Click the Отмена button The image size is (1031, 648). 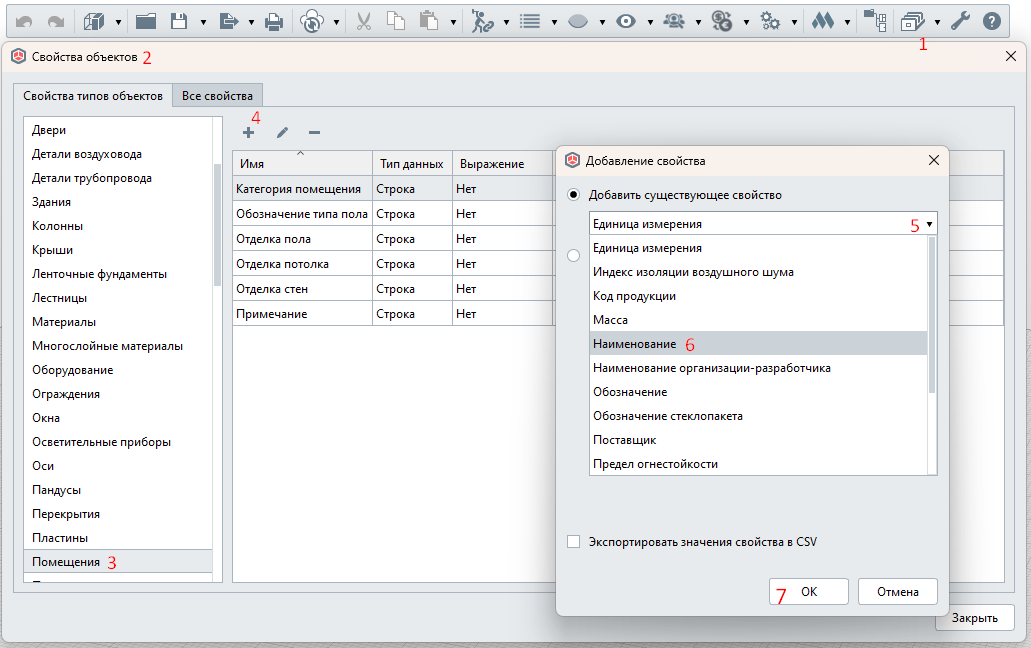(x=898, y=591)
